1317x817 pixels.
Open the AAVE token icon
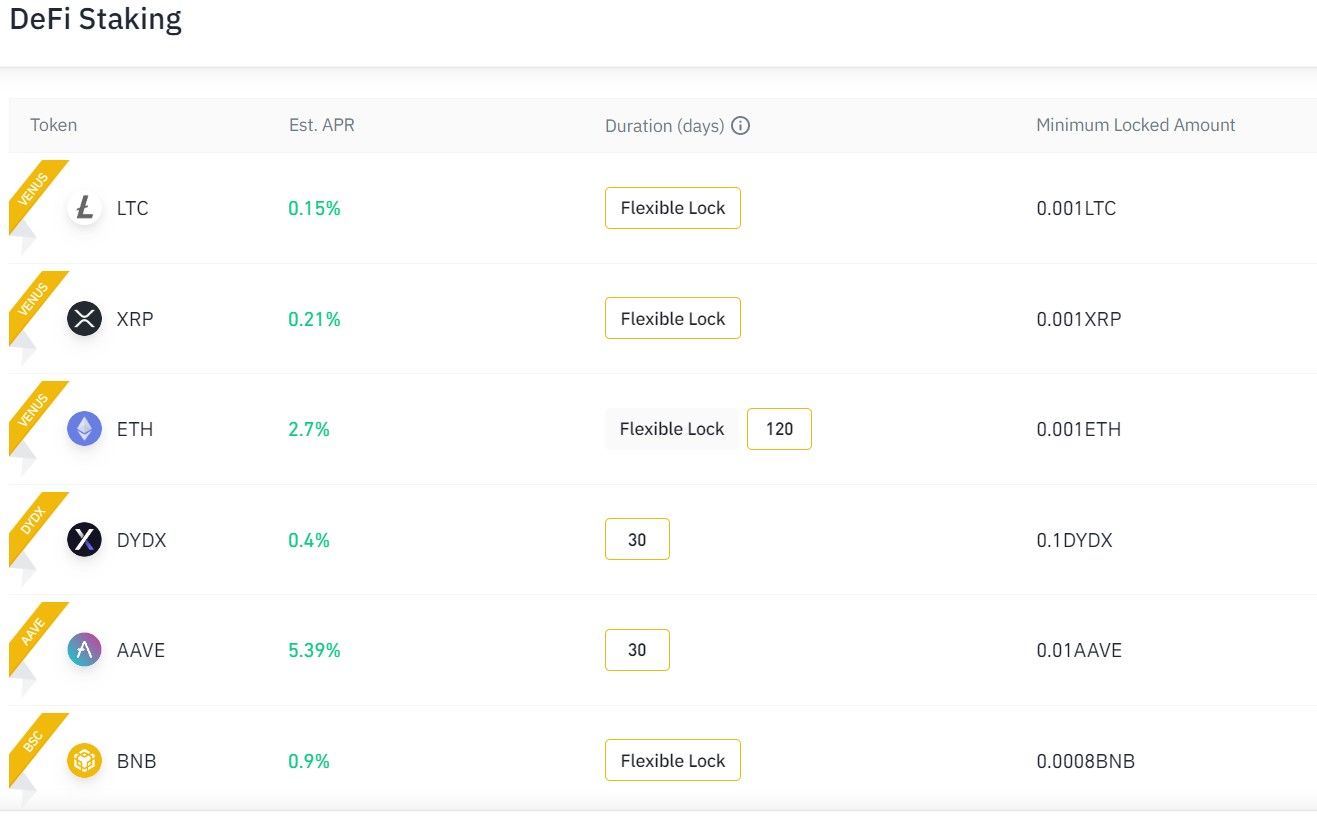pos(85,650)
